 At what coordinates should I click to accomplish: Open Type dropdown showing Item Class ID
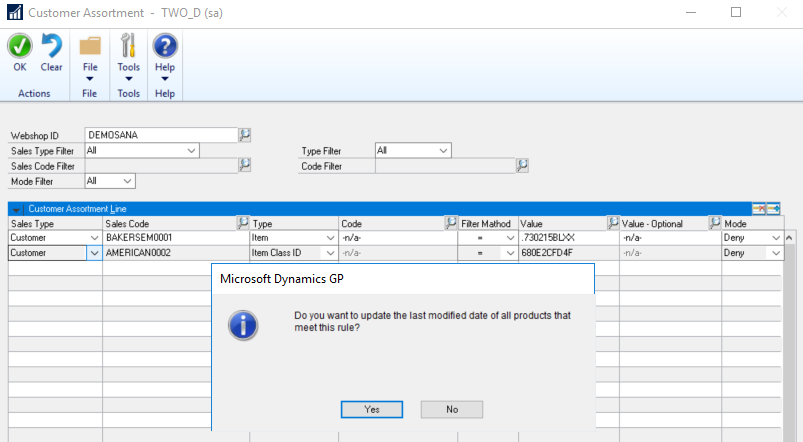[330, 253]
